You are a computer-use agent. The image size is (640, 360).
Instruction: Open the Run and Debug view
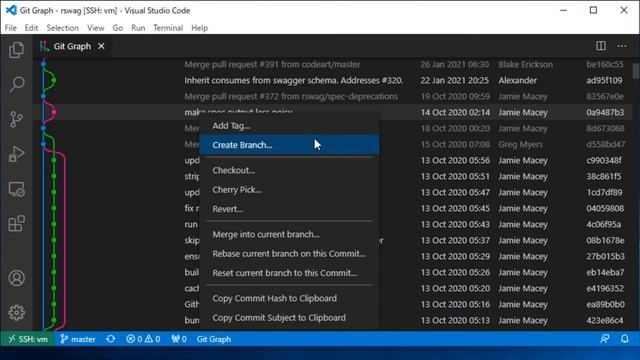(16, 154)
